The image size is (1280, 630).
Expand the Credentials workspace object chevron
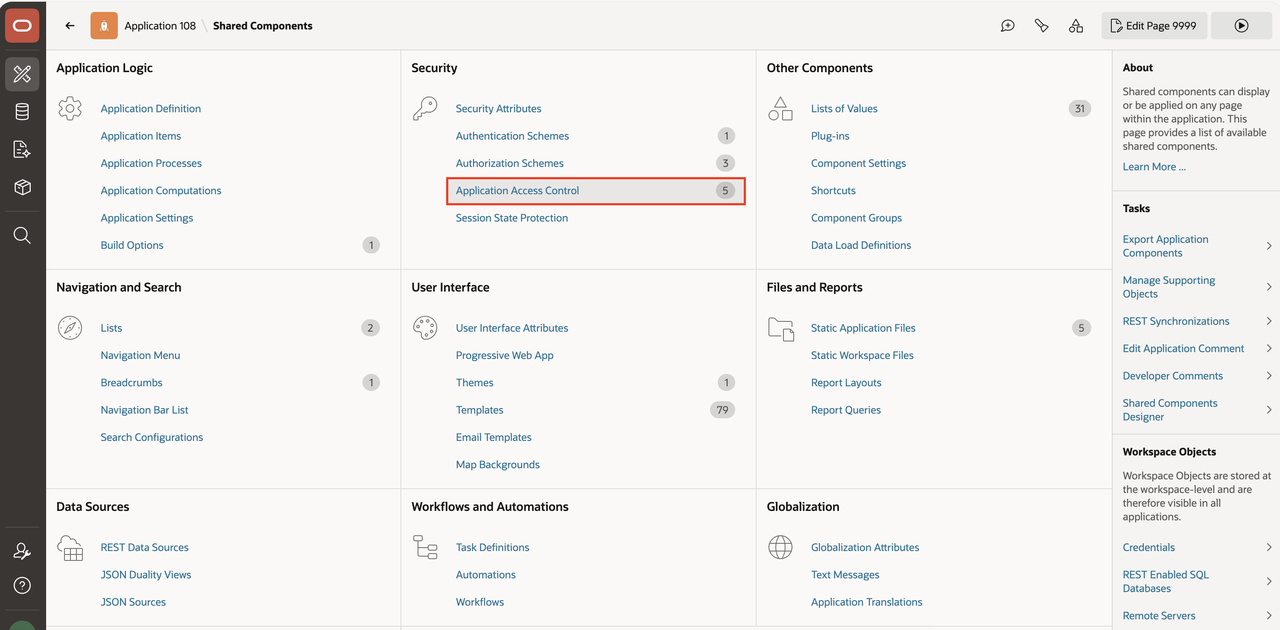point(1269,547)
